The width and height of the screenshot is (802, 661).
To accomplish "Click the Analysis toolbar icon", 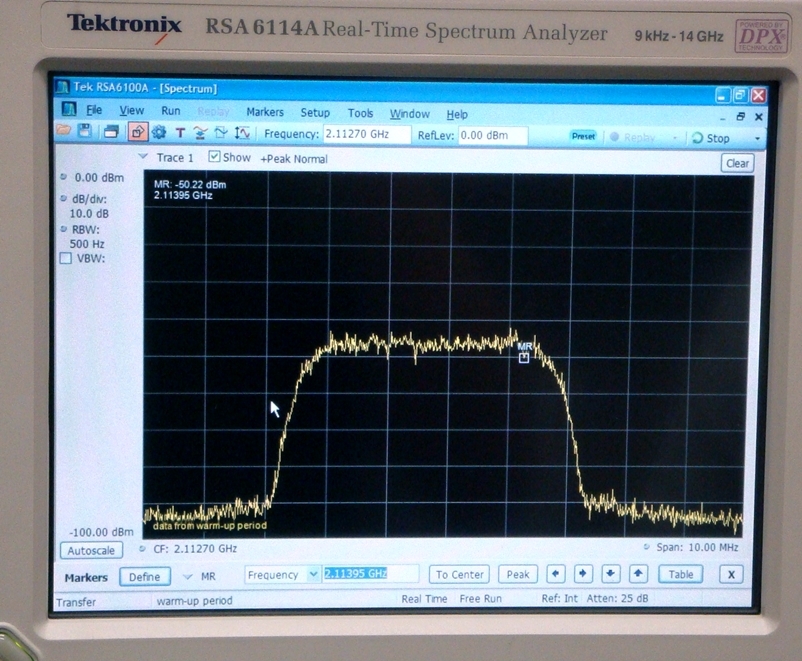I will pos(220,134).
